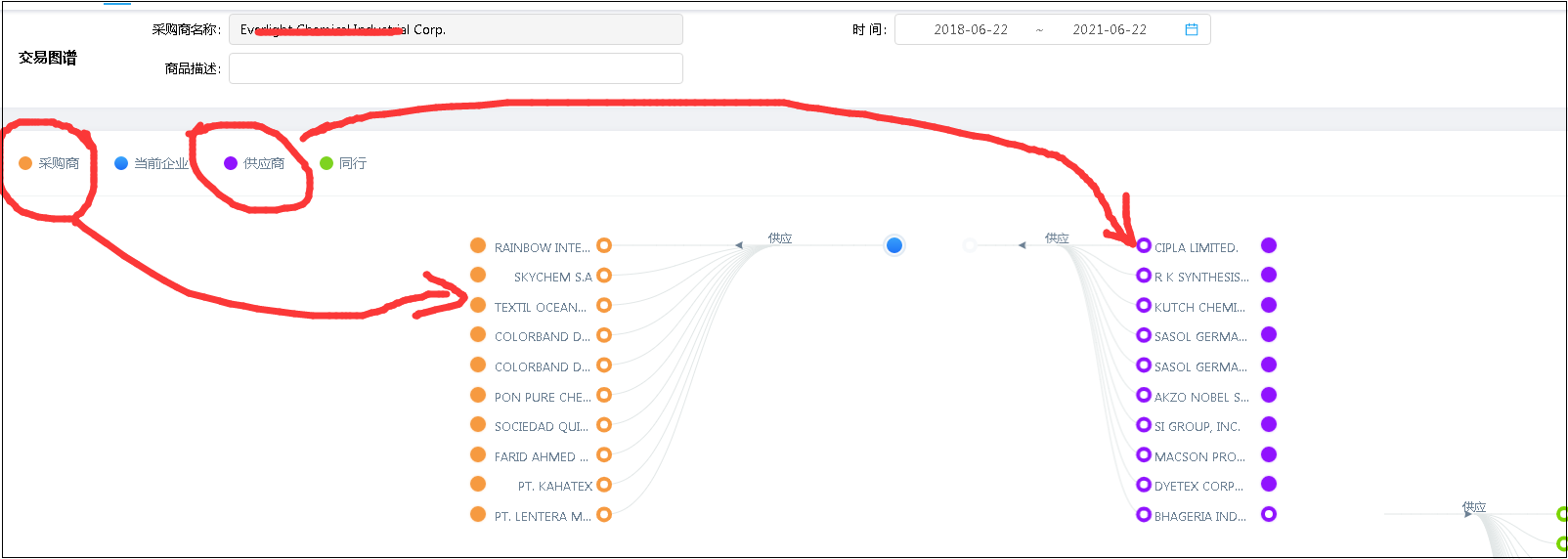Viewport: 1568px width, 559px height.
Task: Click filled purple node after MACSON PRO...
Action: (1269, 454)
